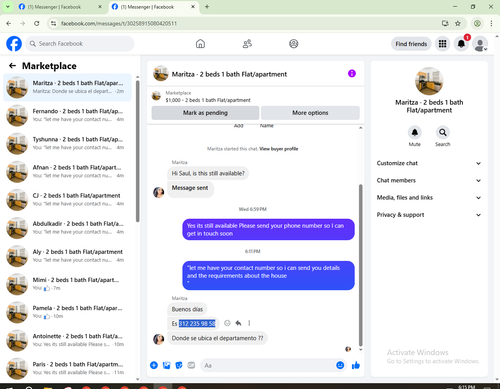
Task: Open the Groups icon in top navigation
Action: (x=294, y=44)
